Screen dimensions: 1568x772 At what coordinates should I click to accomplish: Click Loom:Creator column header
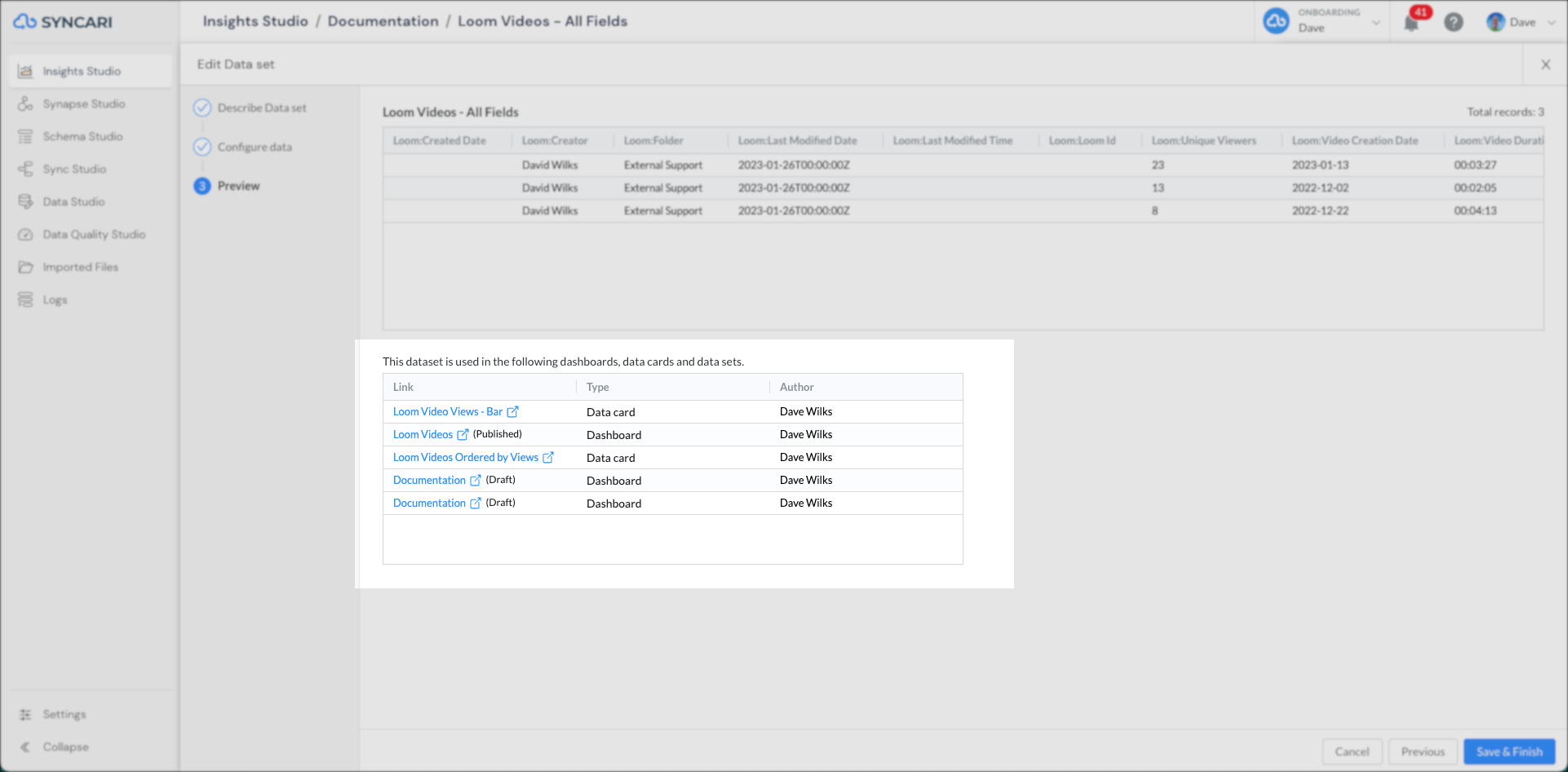[x=555, y=141]
